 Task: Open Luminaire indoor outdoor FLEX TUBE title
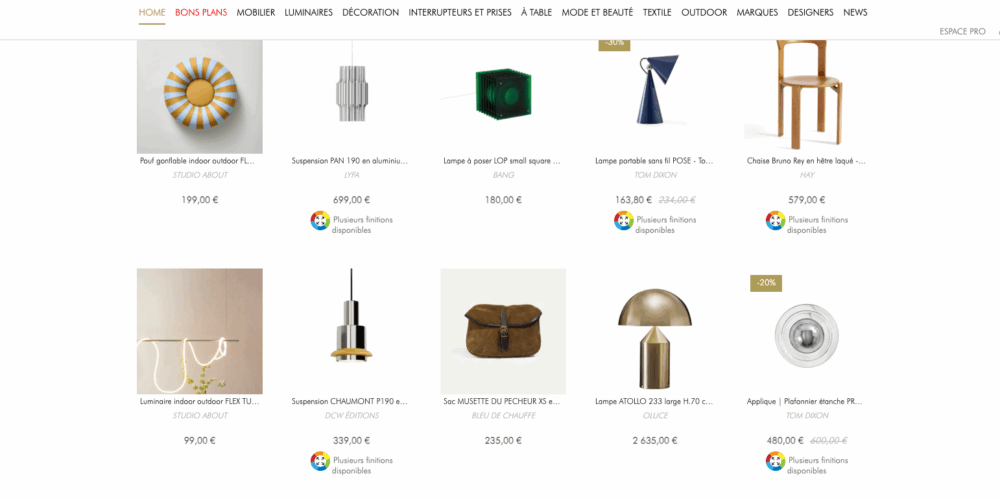(200, 402)
